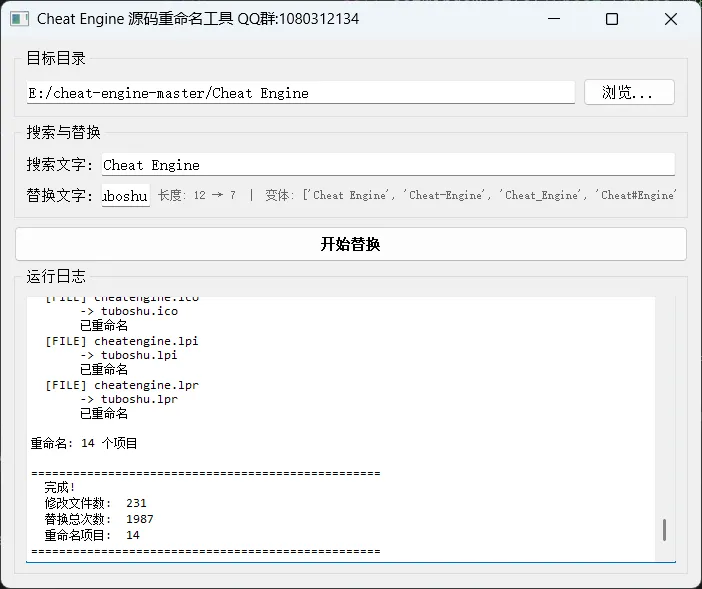Click the 替换文字 label

pos(60,196)
